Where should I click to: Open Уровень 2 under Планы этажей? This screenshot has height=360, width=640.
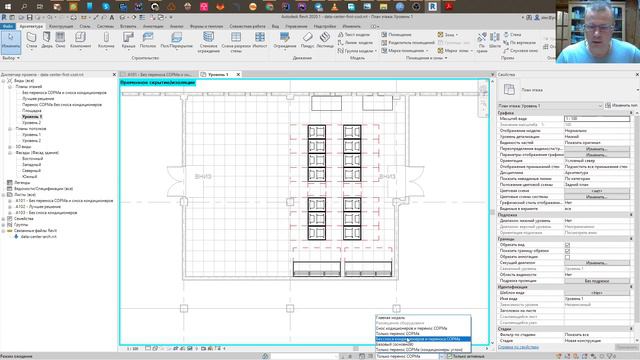[x=32, y=122]
